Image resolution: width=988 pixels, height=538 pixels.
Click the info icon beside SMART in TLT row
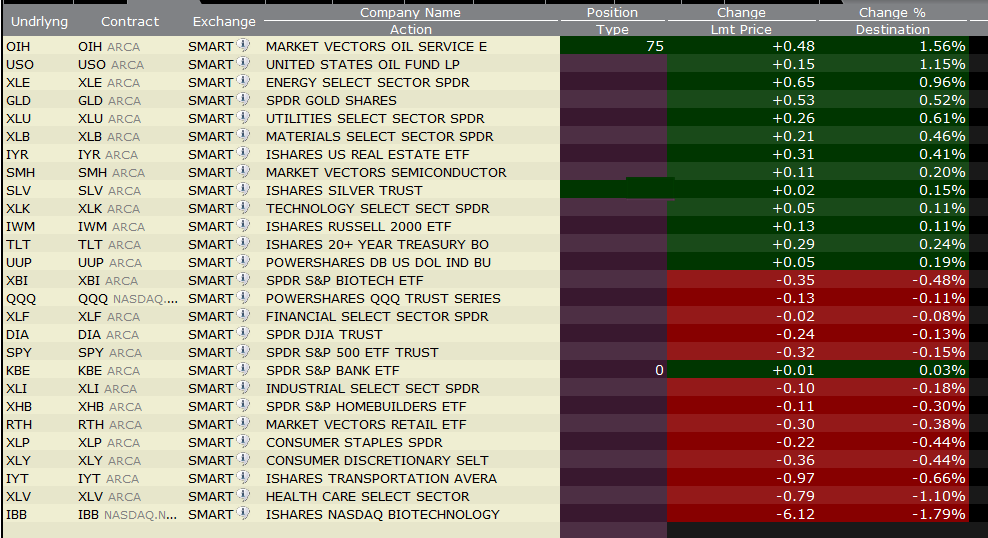243,244
